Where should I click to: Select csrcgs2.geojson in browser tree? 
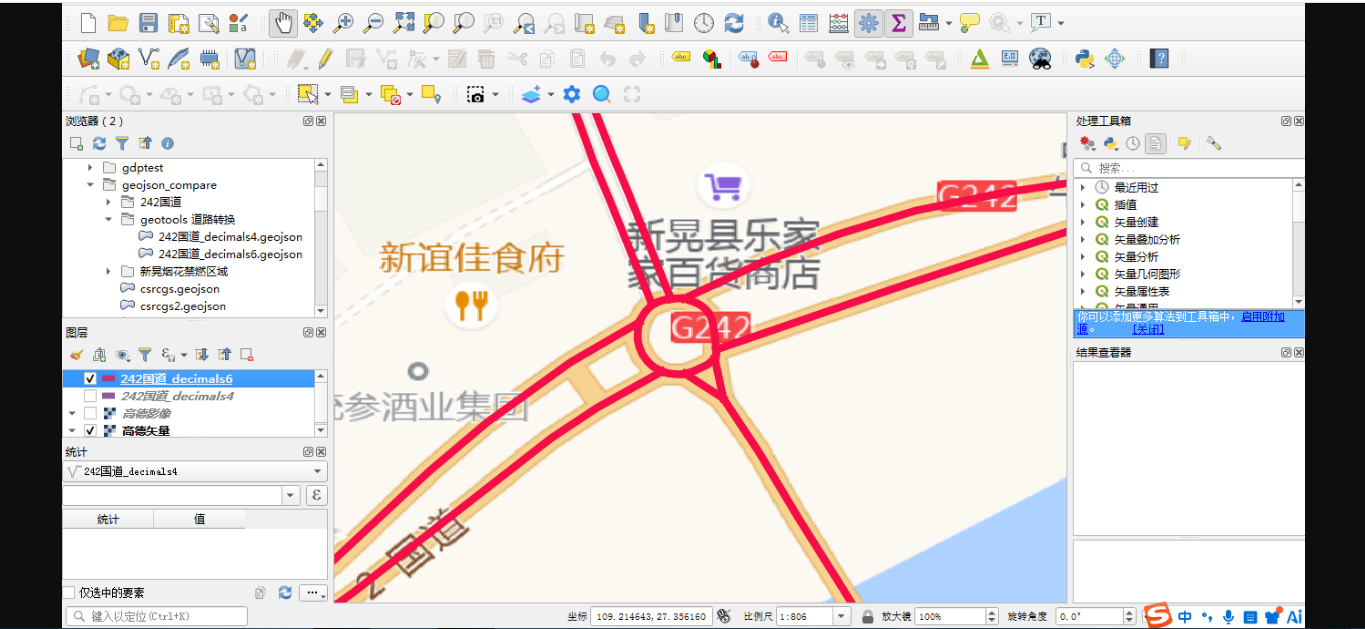pyautogui.click(x=183, y=306)
